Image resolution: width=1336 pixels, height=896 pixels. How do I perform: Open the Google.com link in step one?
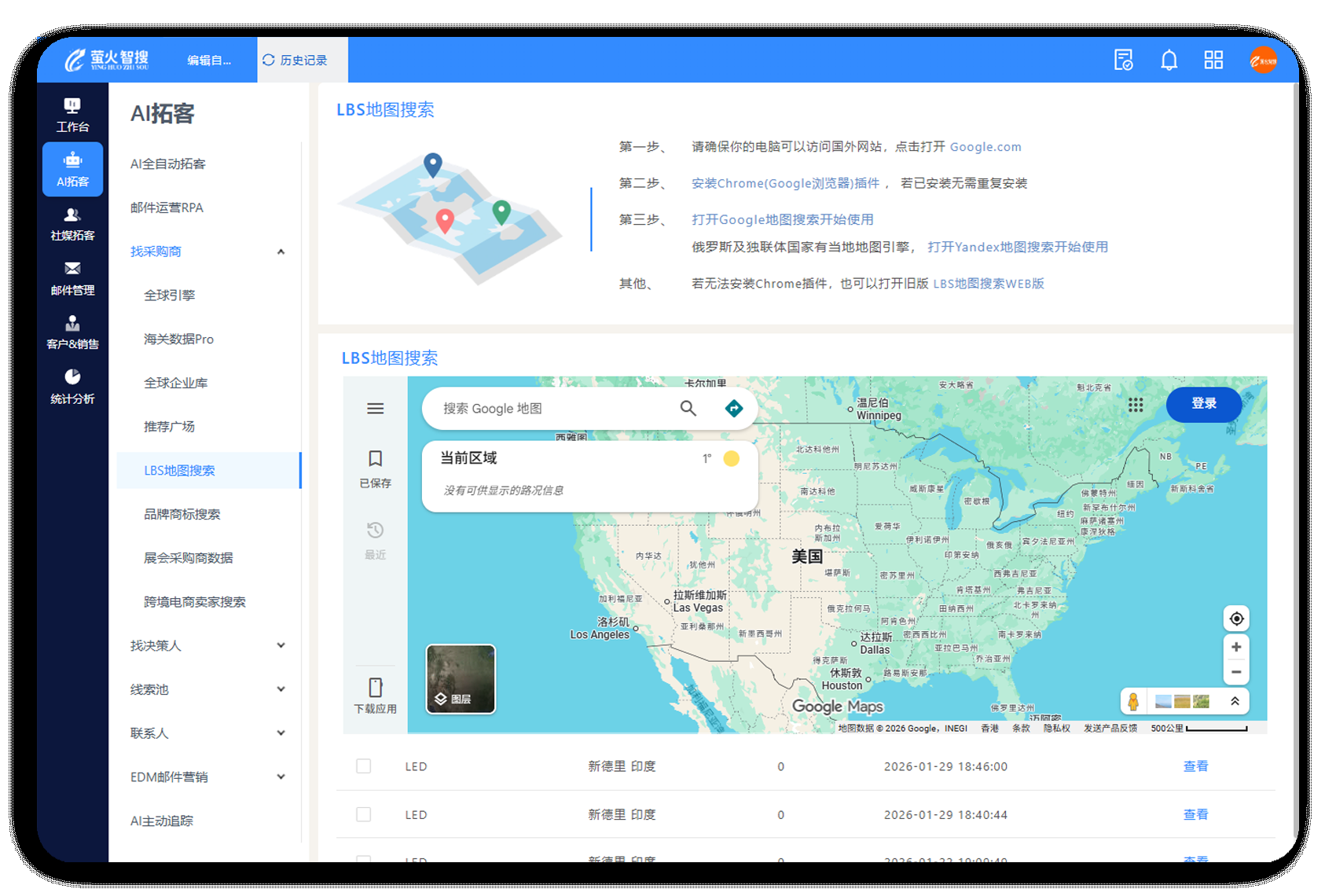pyautogui.click(x=985, y=147)
